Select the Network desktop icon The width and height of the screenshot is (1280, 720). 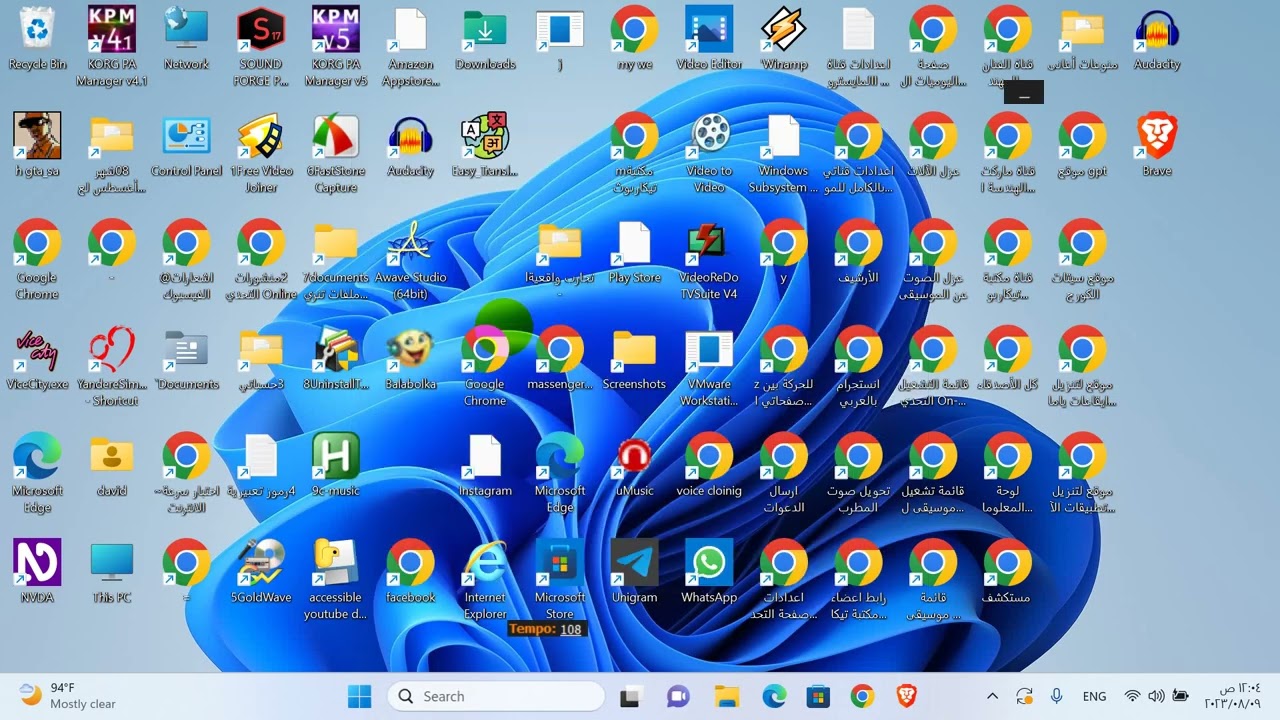click(x=186, y=40)
